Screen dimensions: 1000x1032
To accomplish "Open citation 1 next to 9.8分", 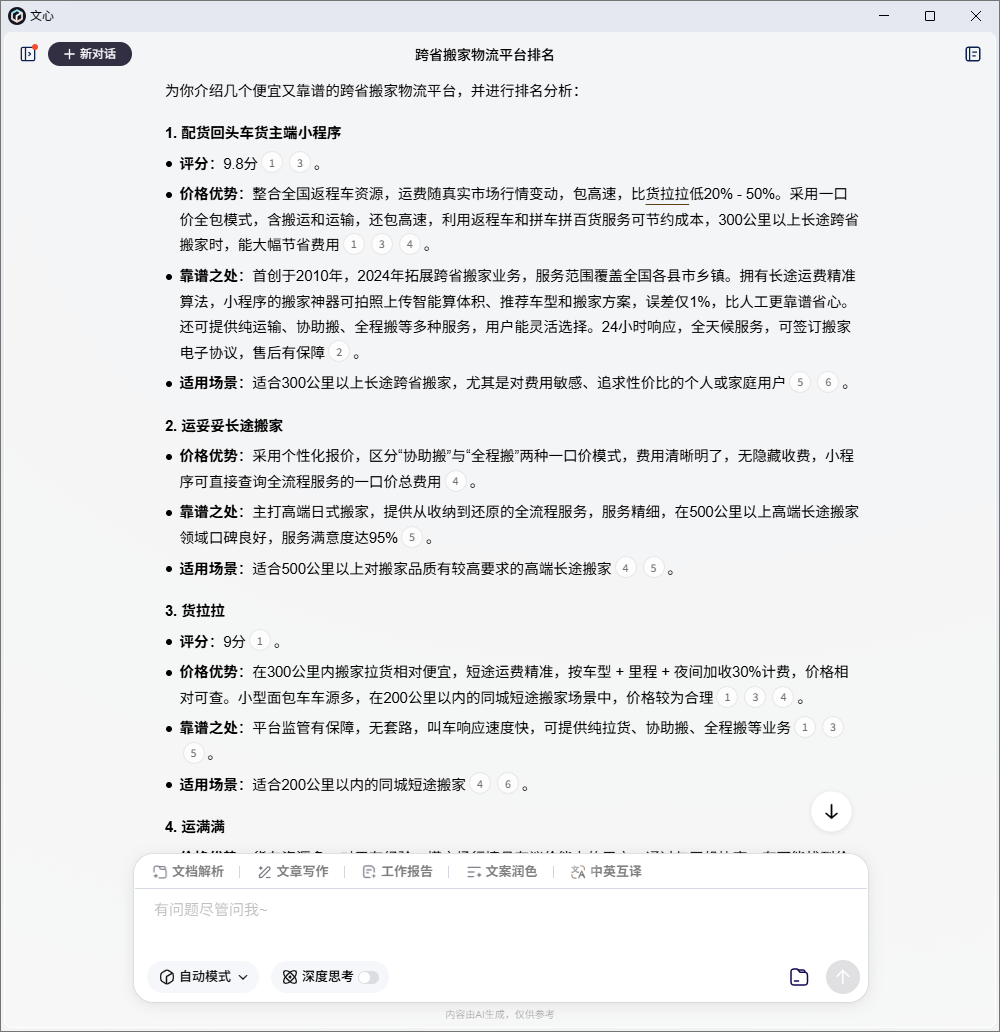I will pyautogui.click(x=272, y=163).
